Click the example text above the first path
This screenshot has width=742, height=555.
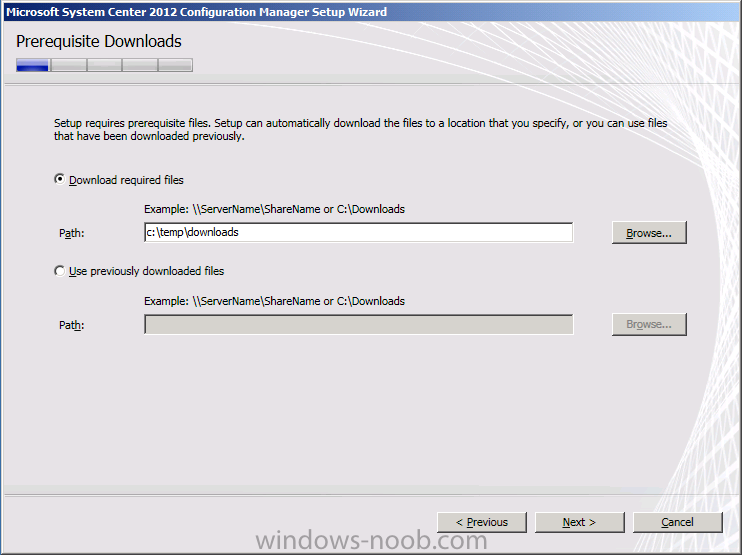click(274, 209)
